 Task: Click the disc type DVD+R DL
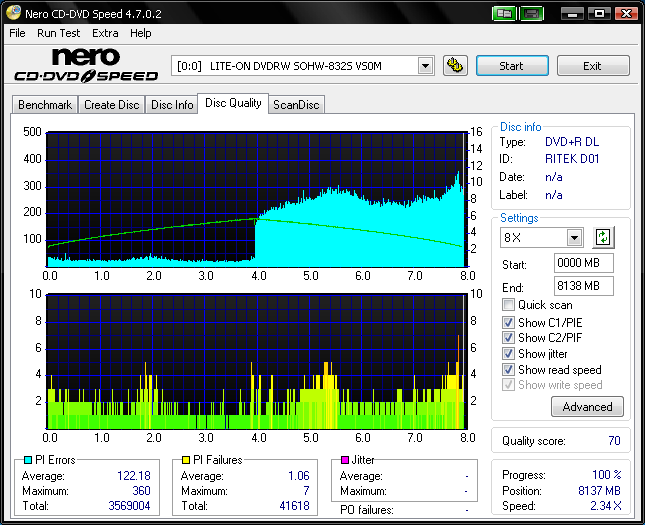(572, 142)
